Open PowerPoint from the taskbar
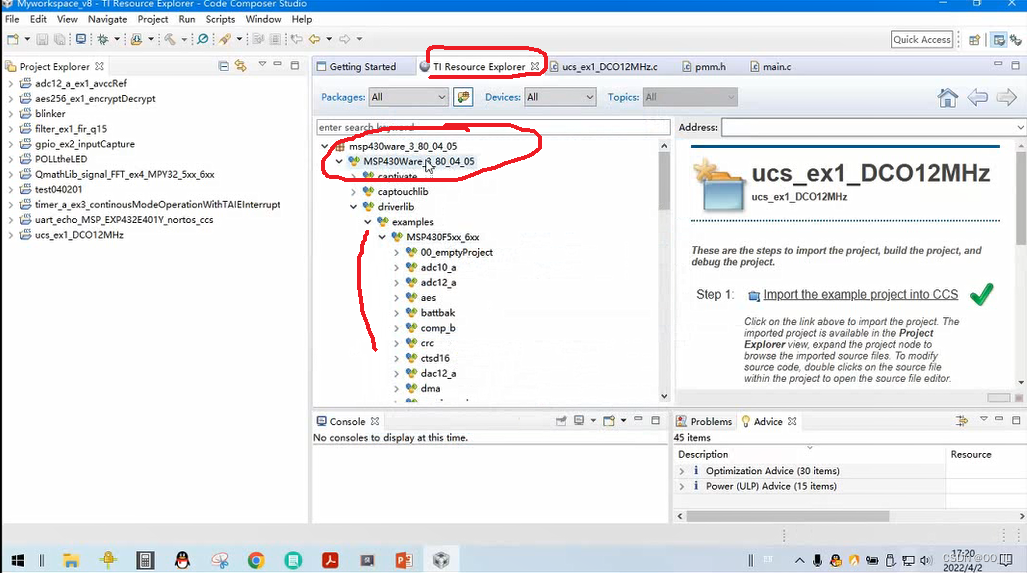The image size is (1027, 573). pos(404,560)
